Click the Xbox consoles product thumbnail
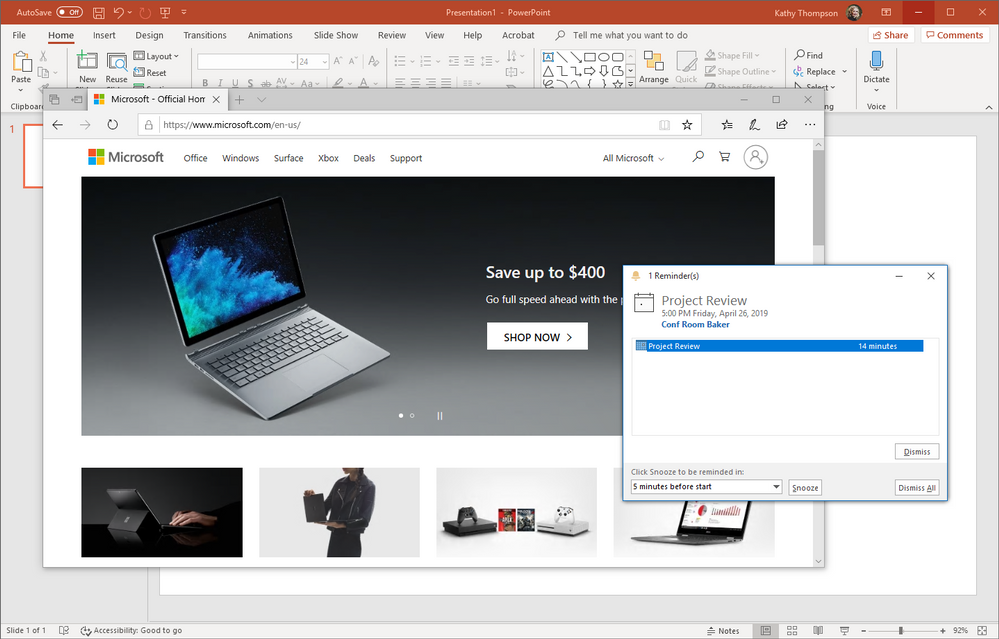 tap(517, 512)
